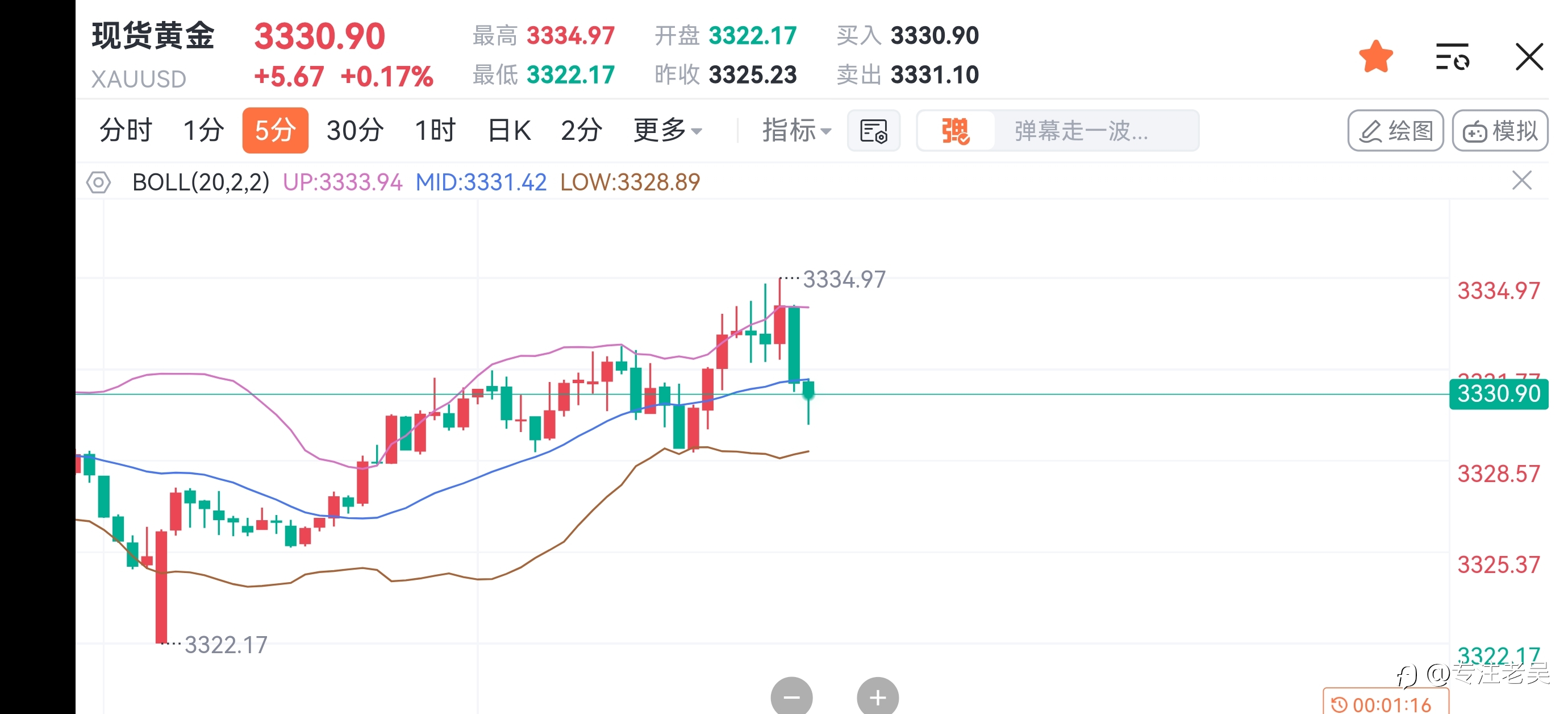Select the 1时 hourly tab
Viewport: 1568px width, 714px height.
coord(435,130)
